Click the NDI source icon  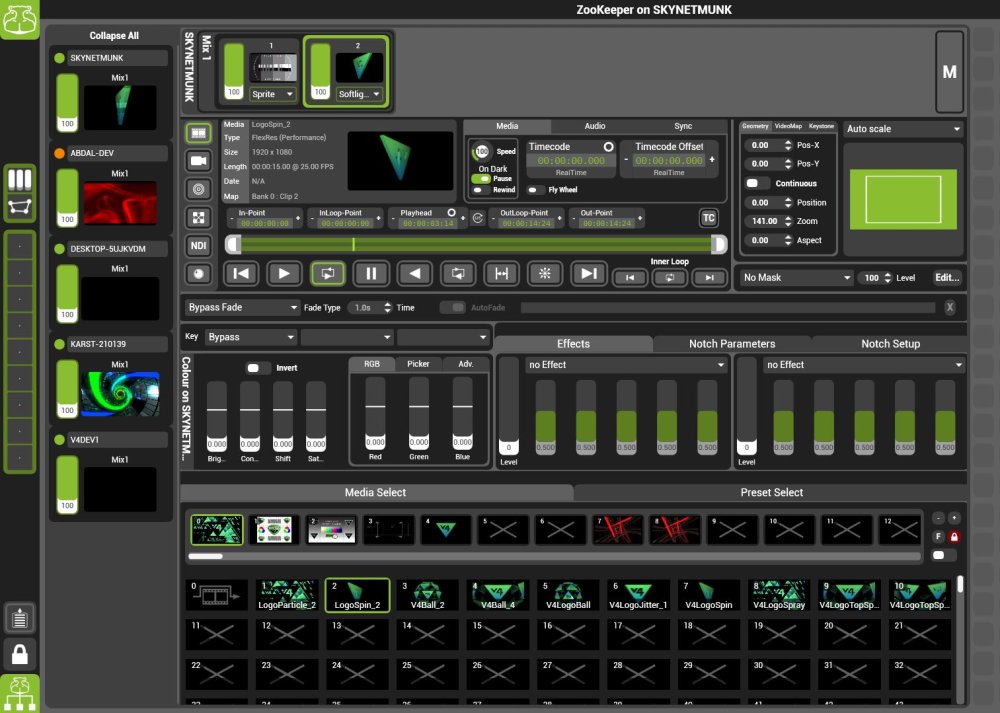click(198, 245)
